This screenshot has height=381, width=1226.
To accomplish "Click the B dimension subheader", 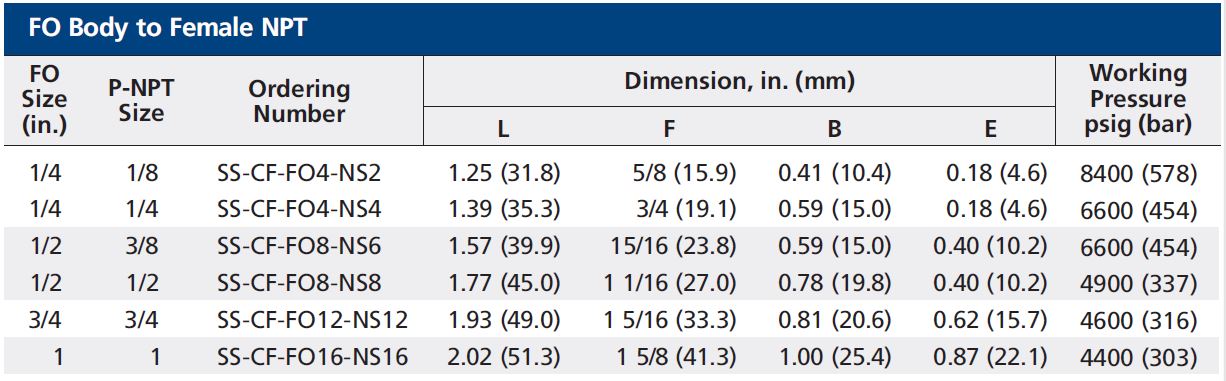I will coord(834,128).
